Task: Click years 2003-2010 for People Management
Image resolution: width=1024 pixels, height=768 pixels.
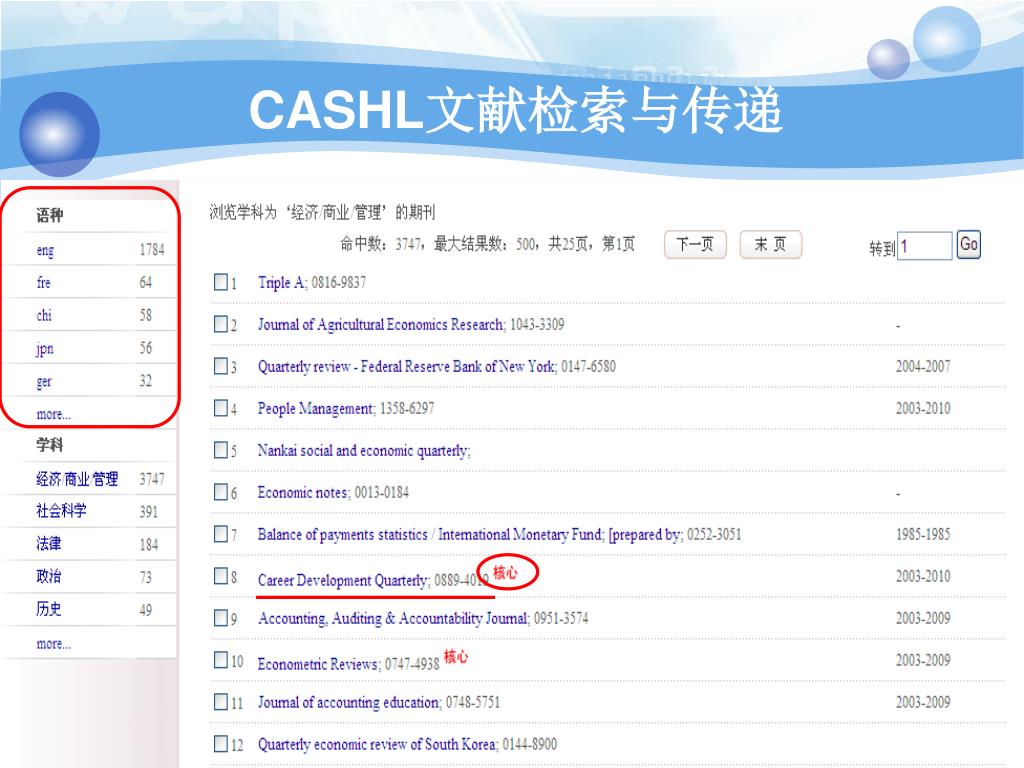Action: click(923, 408)
